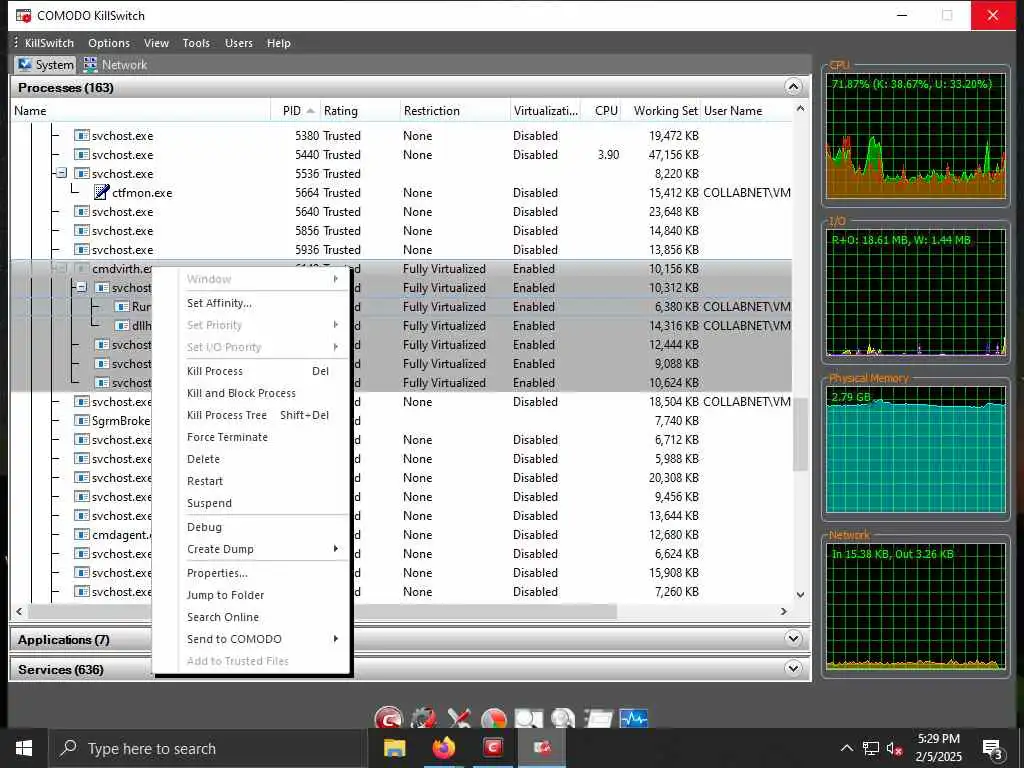
Task: Expand the Services panel
Action: coord(793,668)
